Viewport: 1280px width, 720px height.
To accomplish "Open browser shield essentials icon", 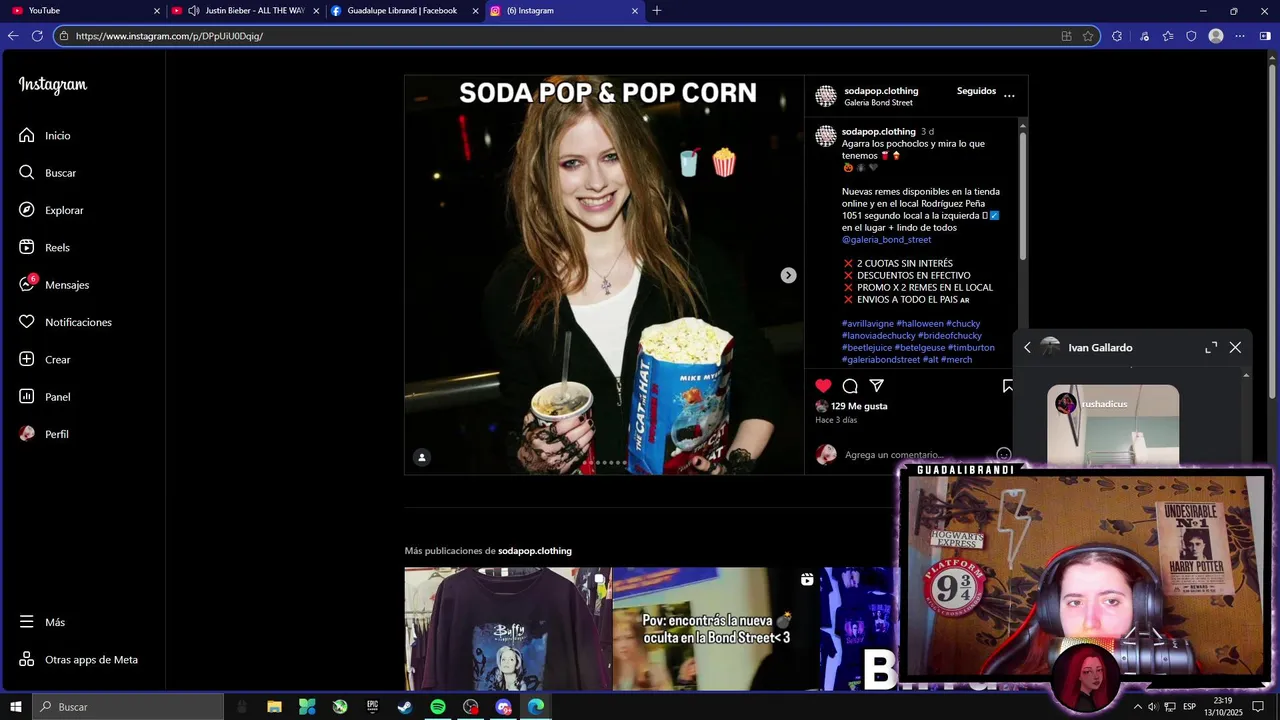I will click(1191, 36).
